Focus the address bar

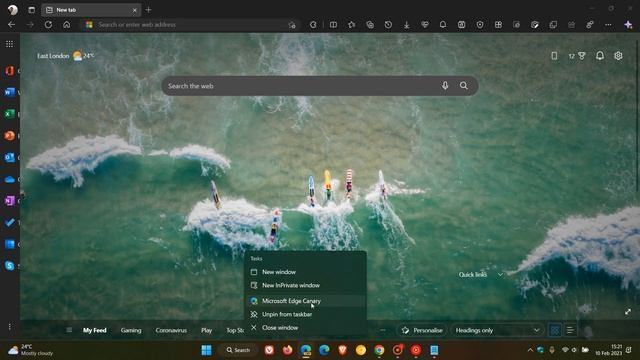pyautogui.click(x=190, y=24)
